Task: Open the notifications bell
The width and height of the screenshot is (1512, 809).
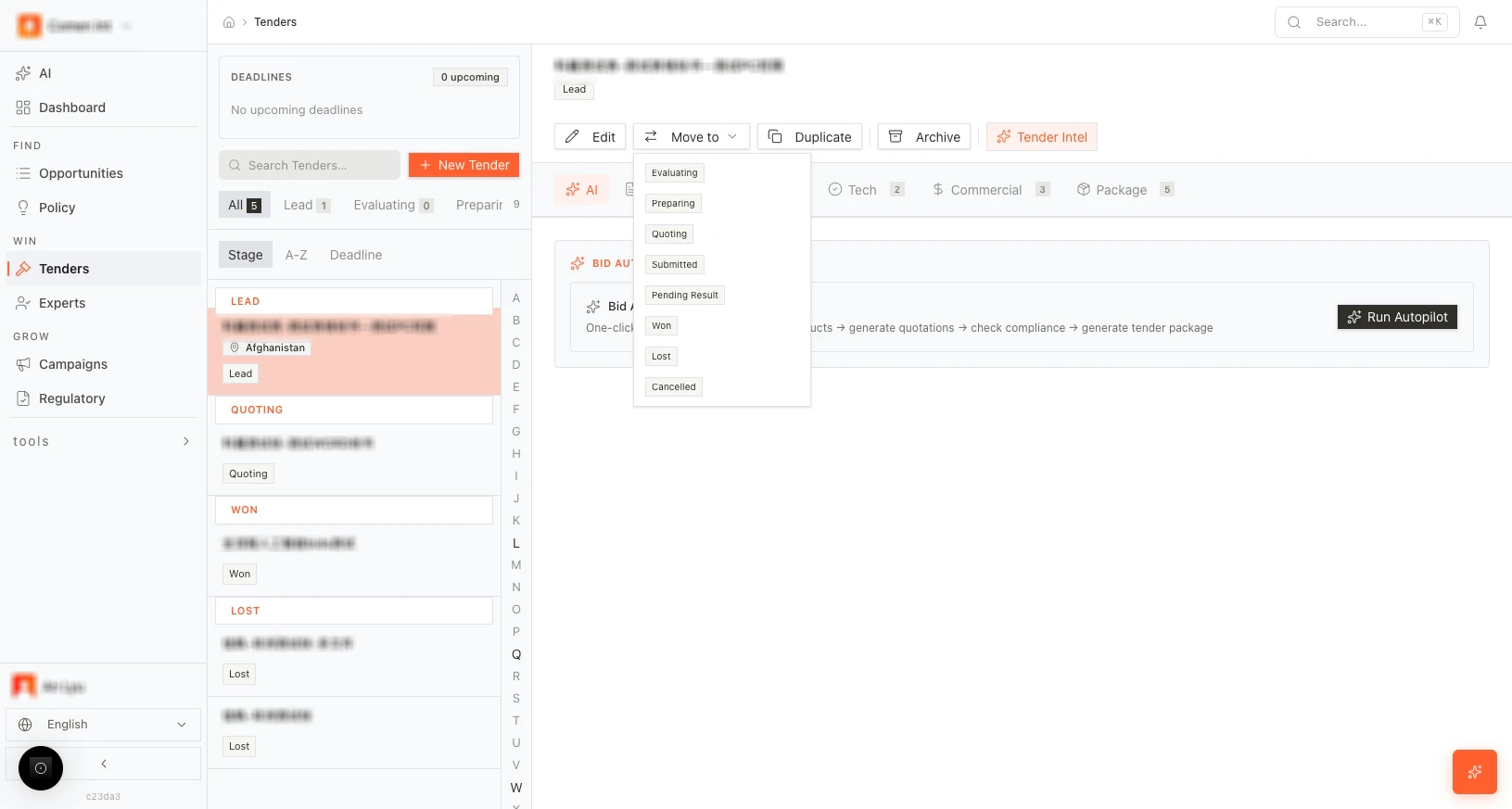Action: point(1480,22)
